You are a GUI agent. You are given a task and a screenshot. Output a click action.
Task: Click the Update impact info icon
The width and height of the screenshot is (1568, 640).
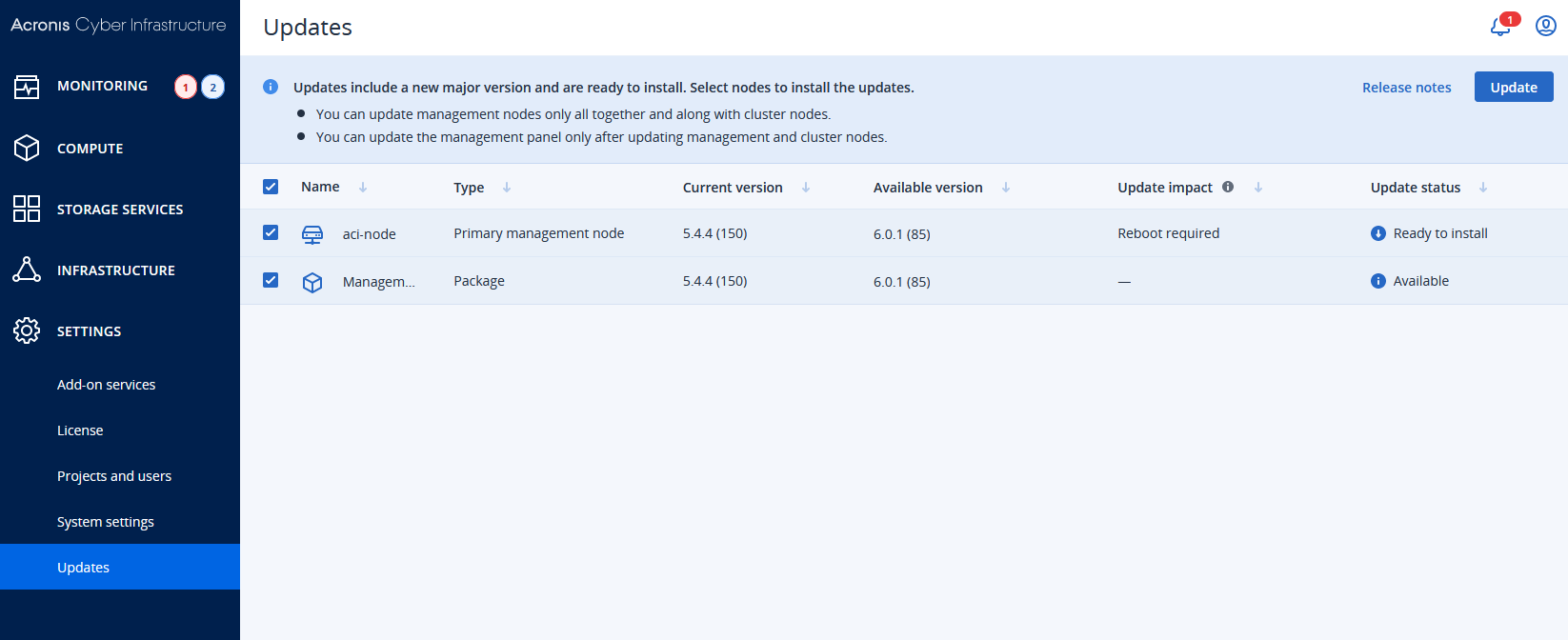(x=1227, y=187)
